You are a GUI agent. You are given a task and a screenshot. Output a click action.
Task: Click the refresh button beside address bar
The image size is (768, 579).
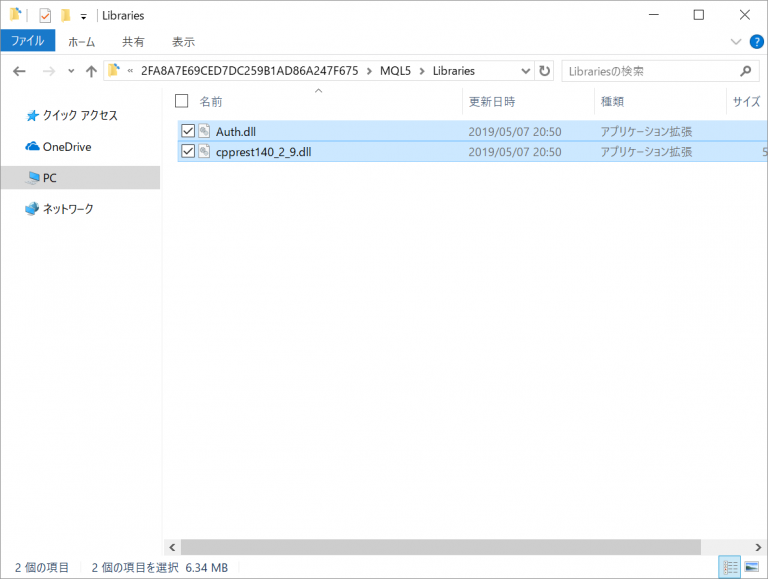tap(544, 71)
